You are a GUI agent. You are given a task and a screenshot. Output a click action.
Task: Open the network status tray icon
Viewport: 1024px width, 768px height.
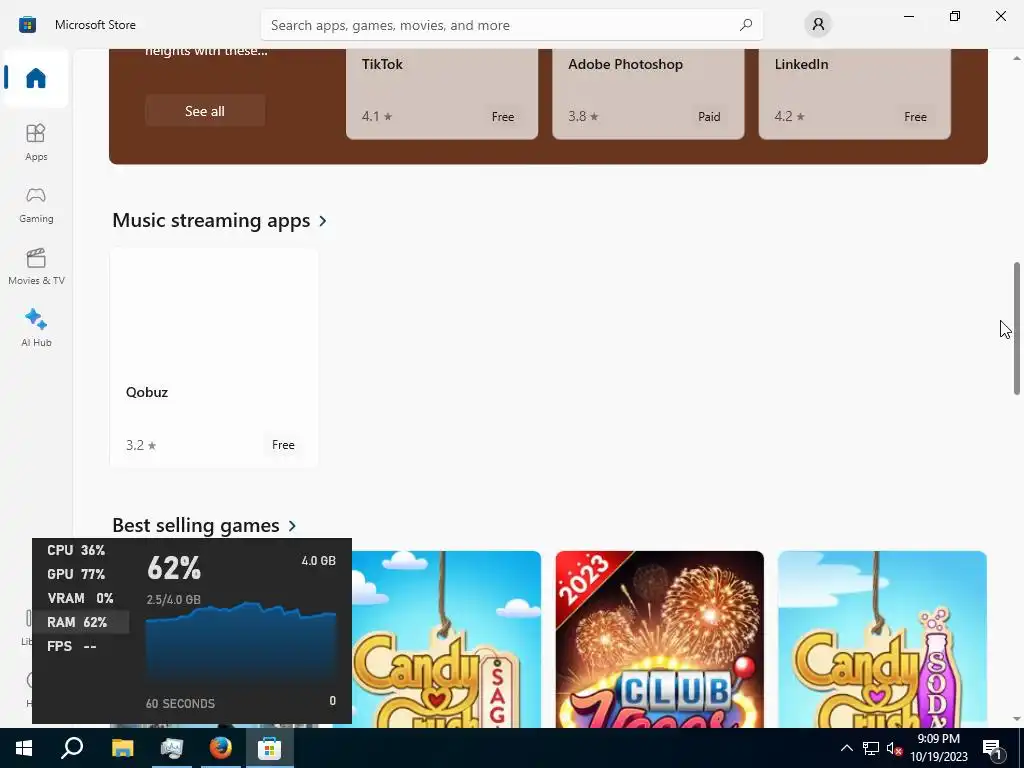[x=871, y=748]
